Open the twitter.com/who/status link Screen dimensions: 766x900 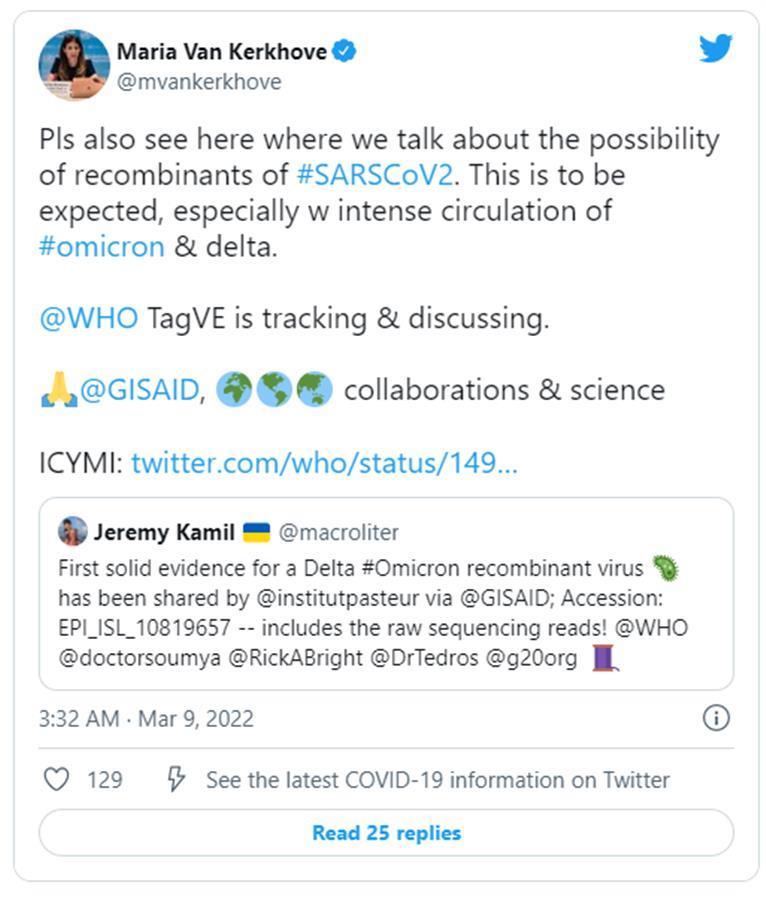point(324,463)
